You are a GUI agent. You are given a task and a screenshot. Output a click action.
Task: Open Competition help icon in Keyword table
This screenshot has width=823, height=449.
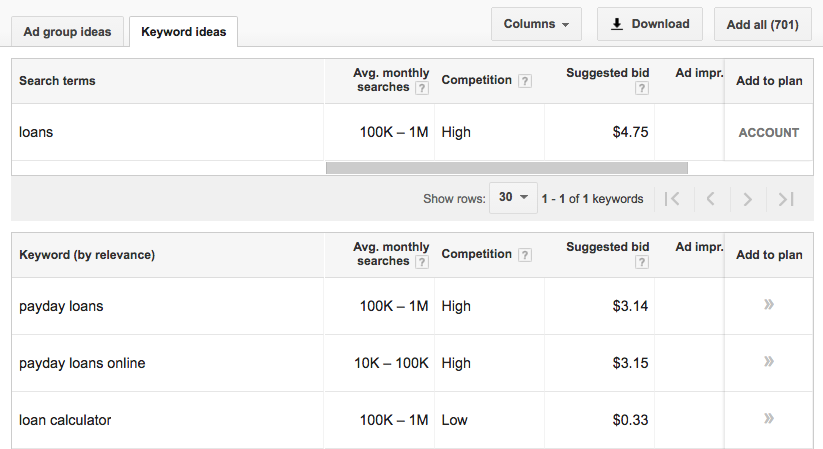(x=525, y=255)
